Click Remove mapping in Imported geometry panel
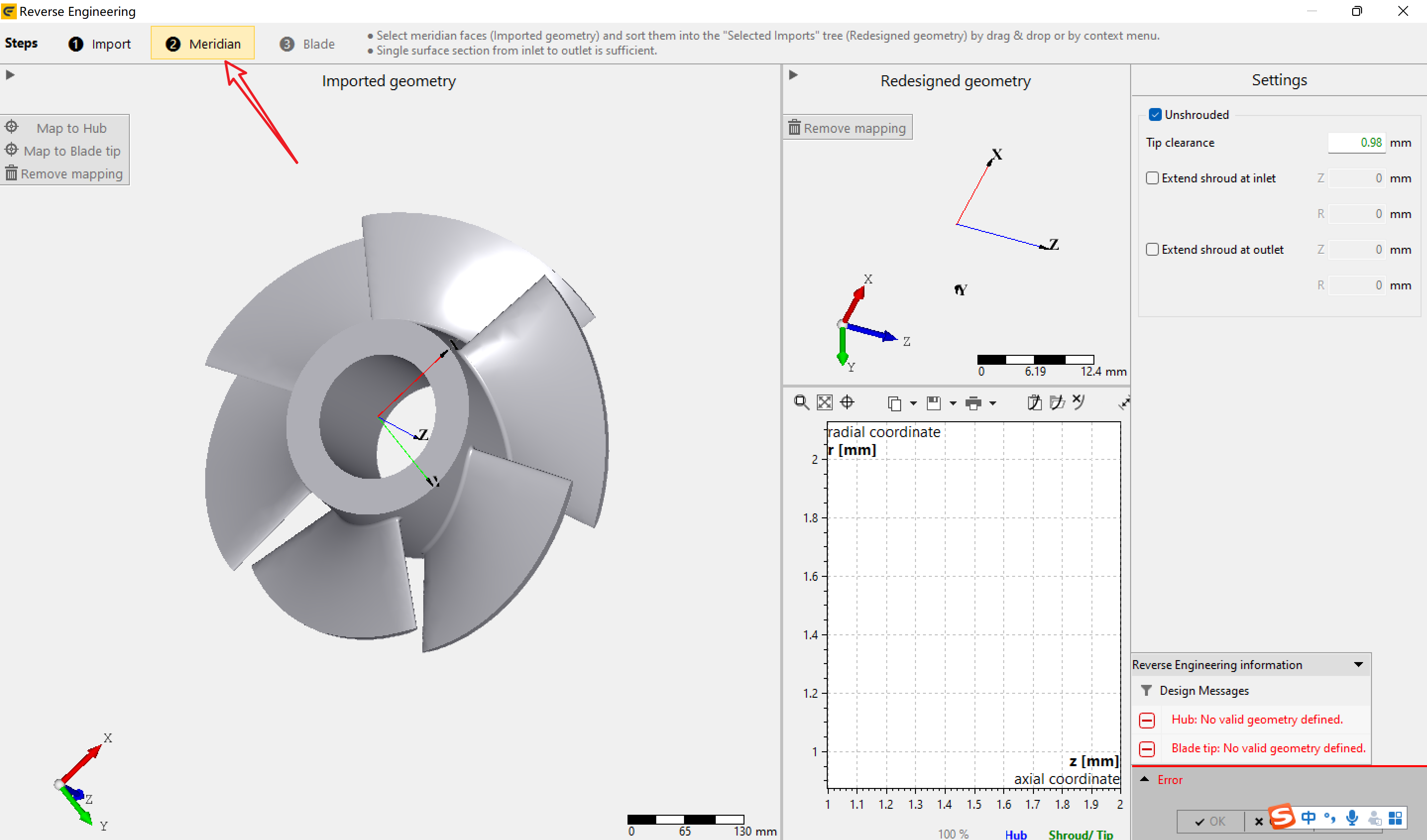 tap(64, 174)
